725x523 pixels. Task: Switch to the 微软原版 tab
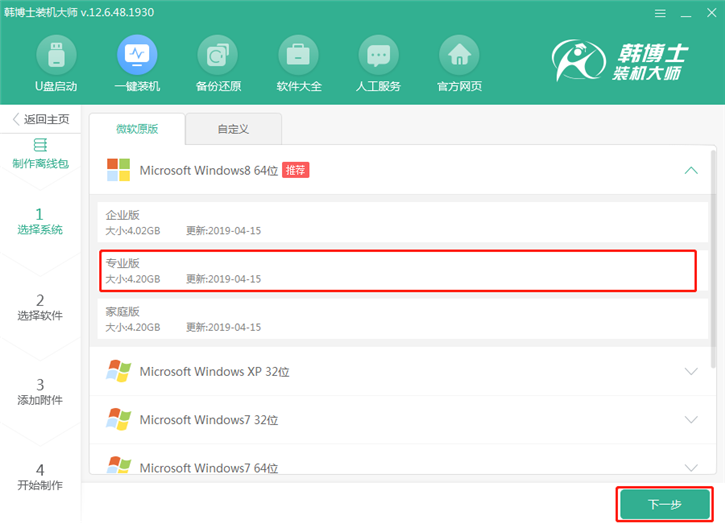[x=137, y=129]
